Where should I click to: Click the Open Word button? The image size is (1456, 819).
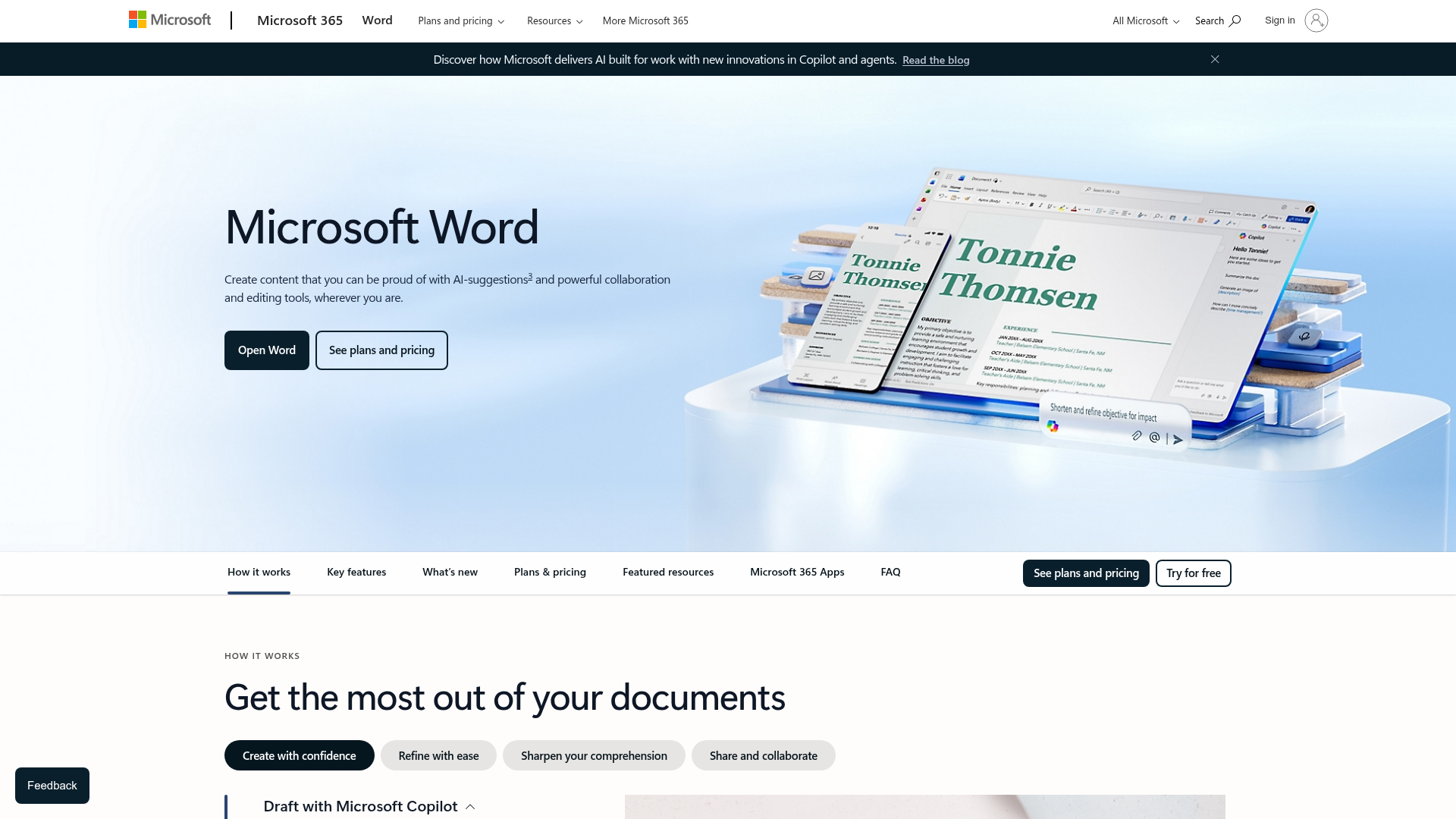[266, 350]
